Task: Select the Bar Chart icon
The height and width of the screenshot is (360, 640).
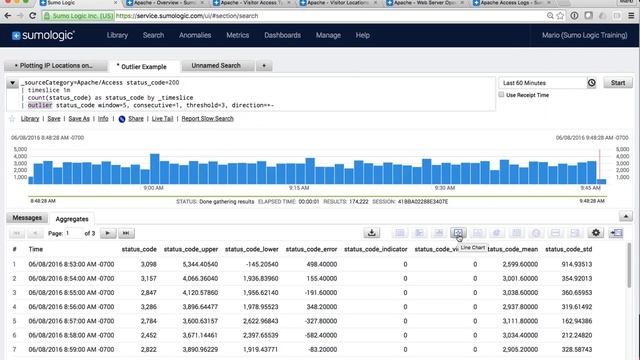Action: [419, 233]
